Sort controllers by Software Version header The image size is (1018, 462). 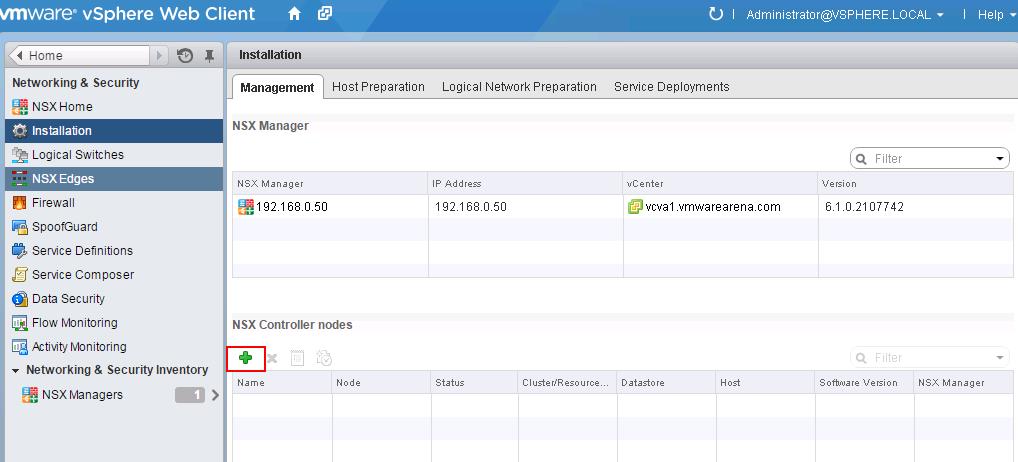click(864, 383)
